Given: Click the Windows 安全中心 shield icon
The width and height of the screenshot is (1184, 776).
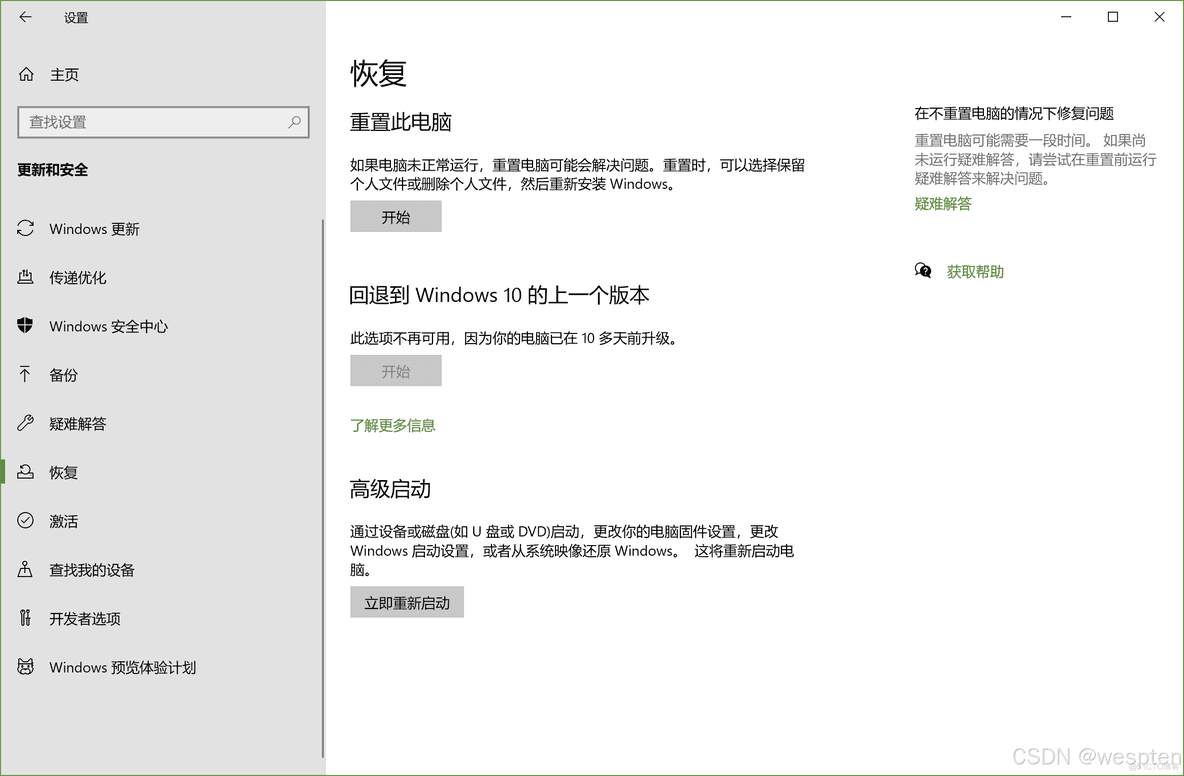Looking at the screenshot, I should (x=26, y=325).
